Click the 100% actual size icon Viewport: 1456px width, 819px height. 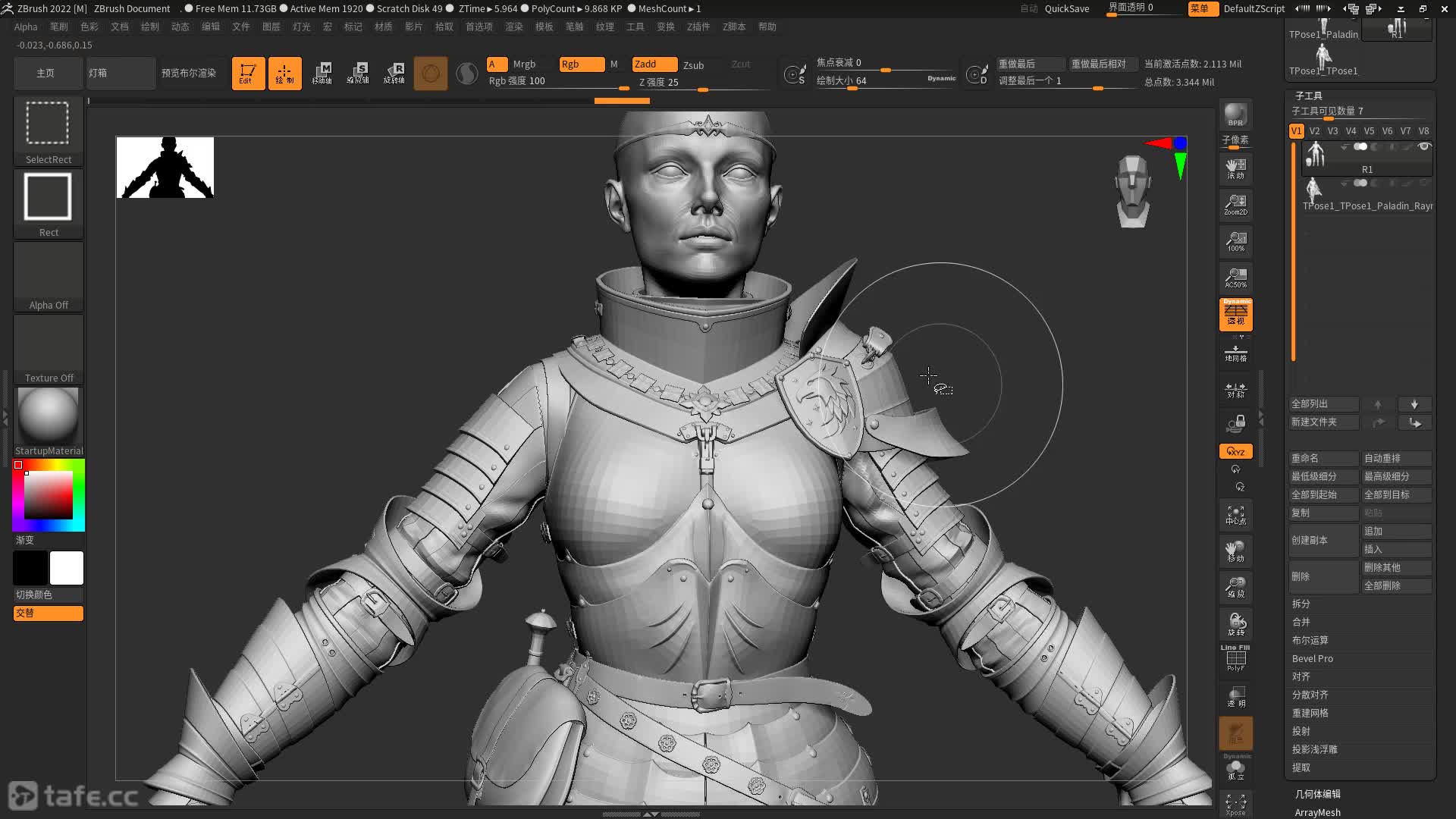click(1235, 241)
